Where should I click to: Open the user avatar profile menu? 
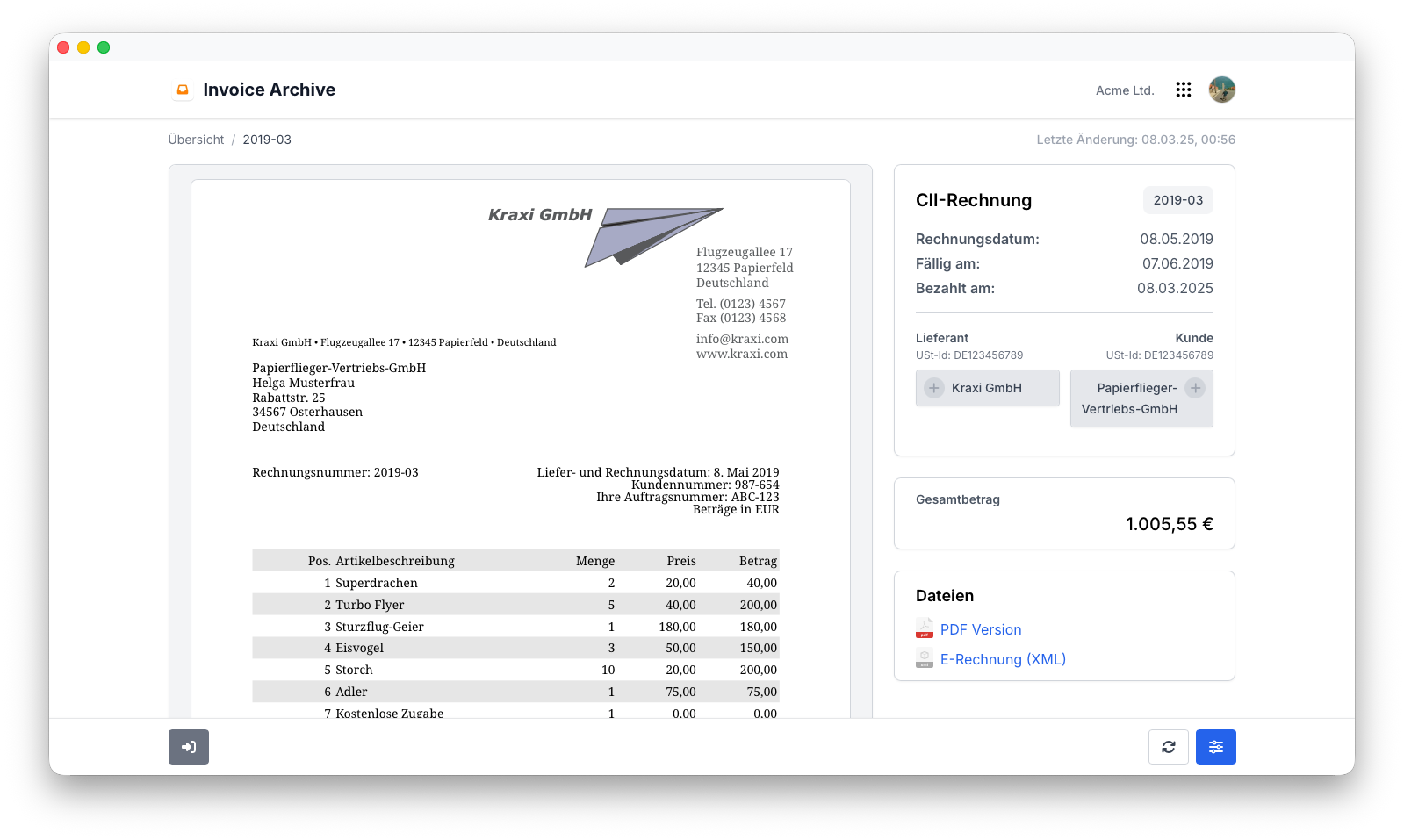[1221, 90]
